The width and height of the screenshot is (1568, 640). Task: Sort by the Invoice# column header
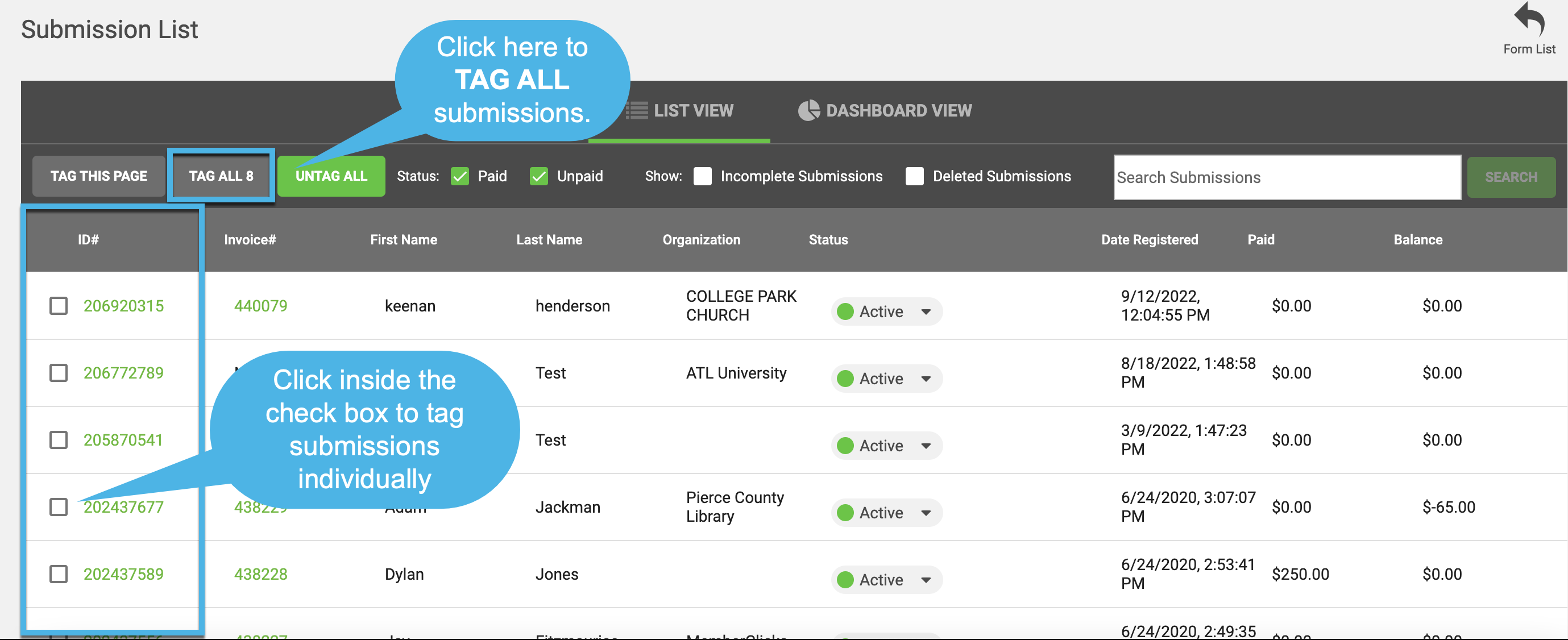(x=250, y=240)
